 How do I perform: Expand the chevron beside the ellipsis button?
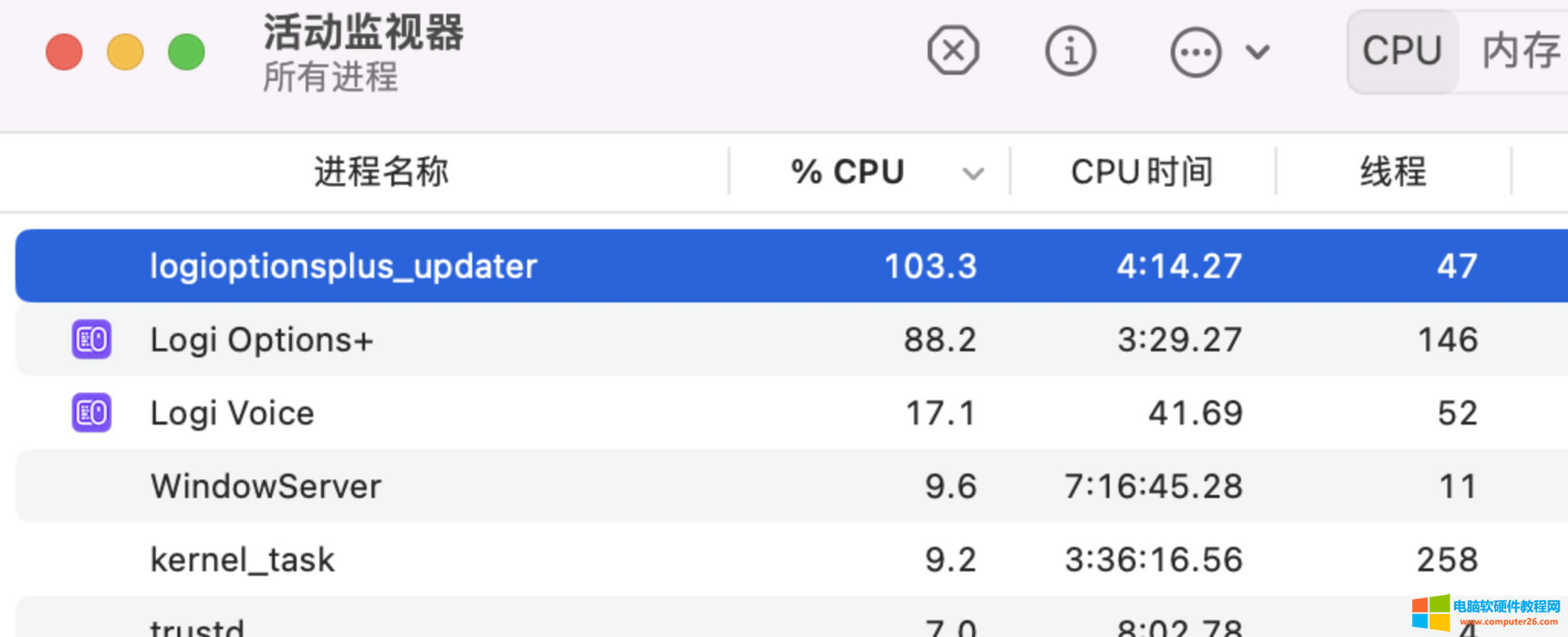click(x=1258, y=52)
